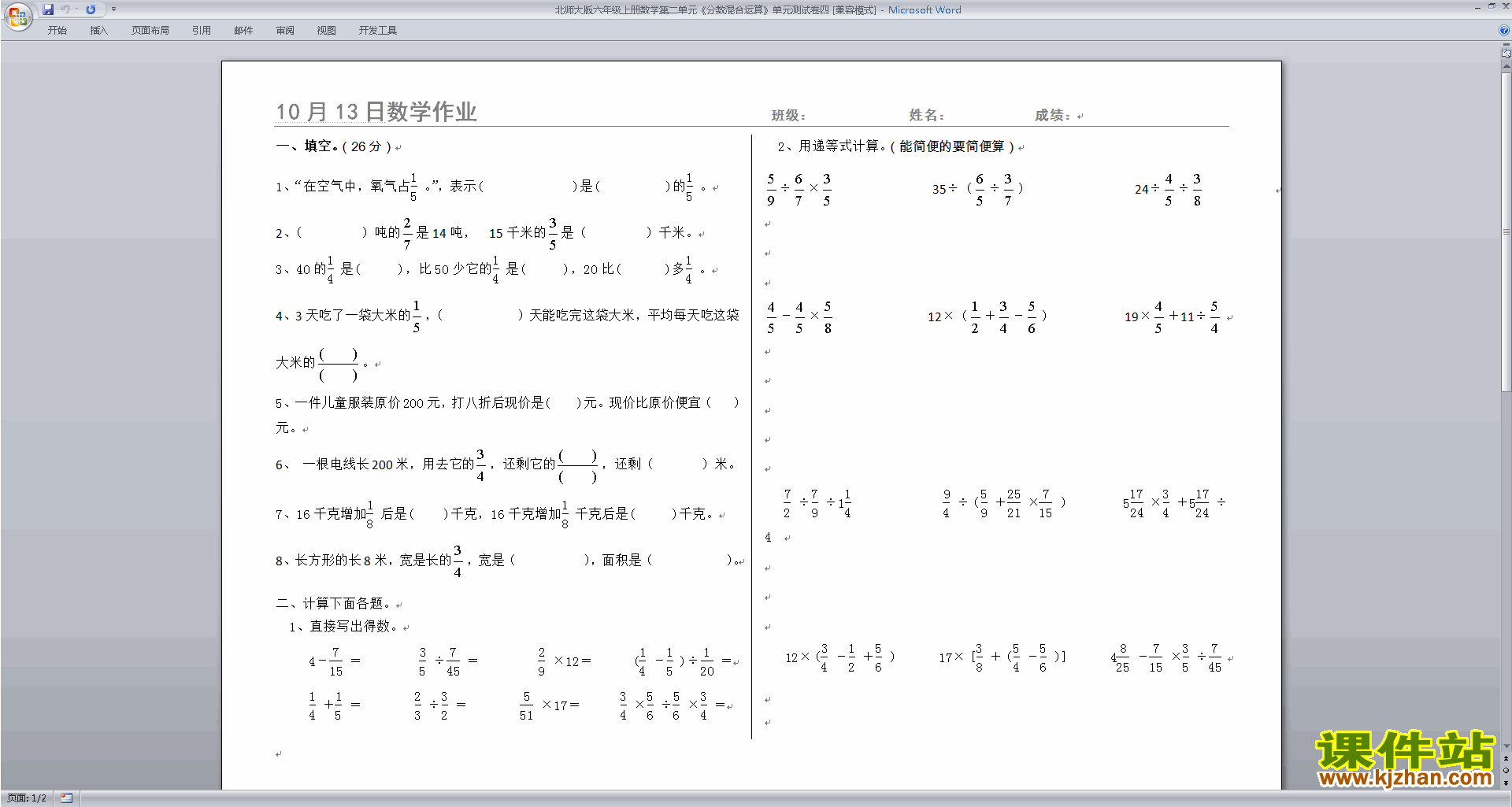Click the expression 24÷4/5÷3/8
This screenshot has height=807, width=1512.
click(1169, 189)
